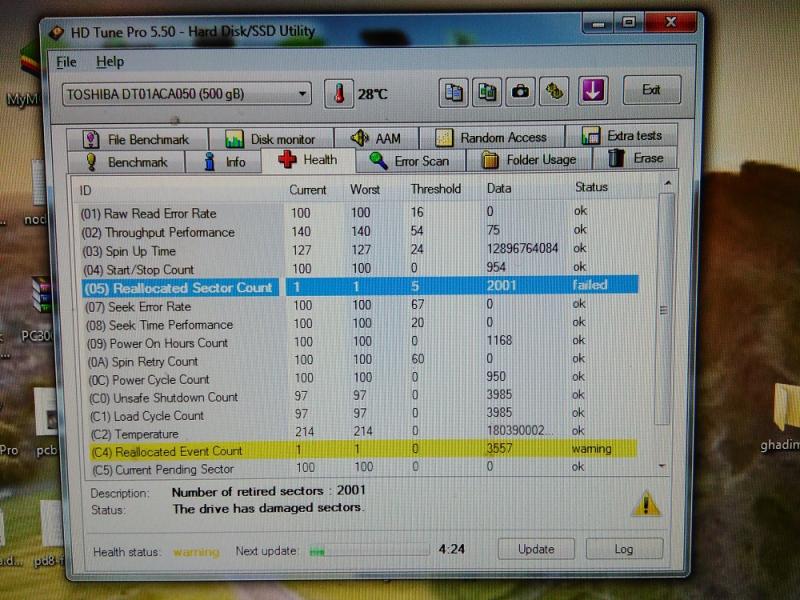Select the Throughput Performance row
Screen dimensions: 800x600
[x=359, y=231]
